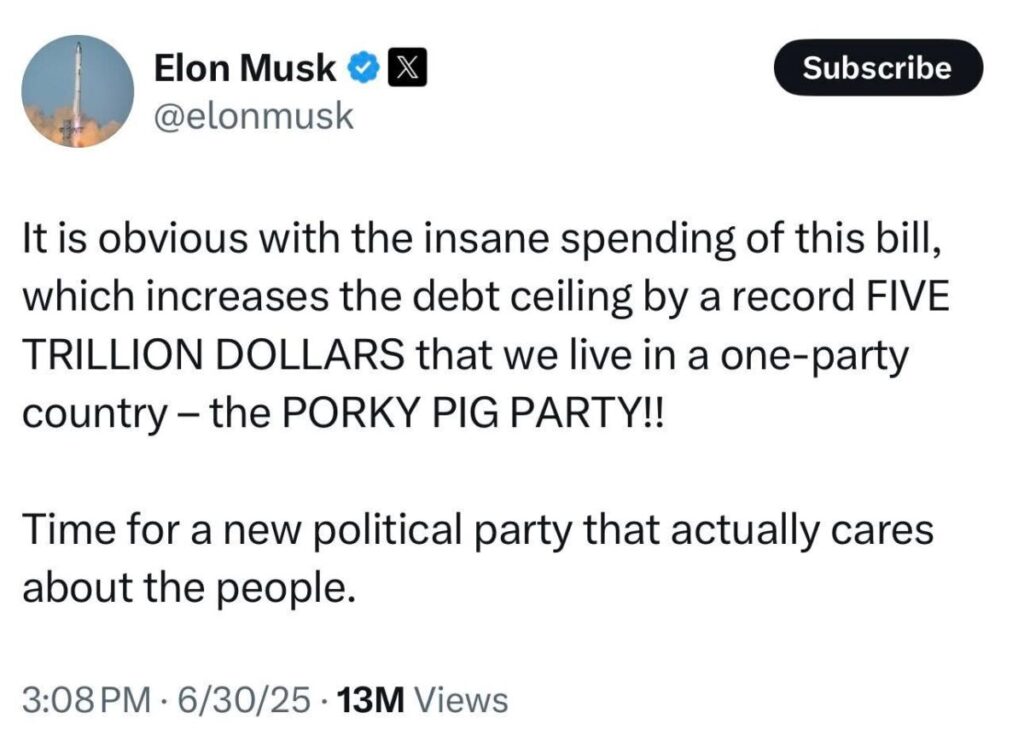Click the word Views after 13M
The width and height of the screenshot is (1024, 736).
[x=461, y=699]
